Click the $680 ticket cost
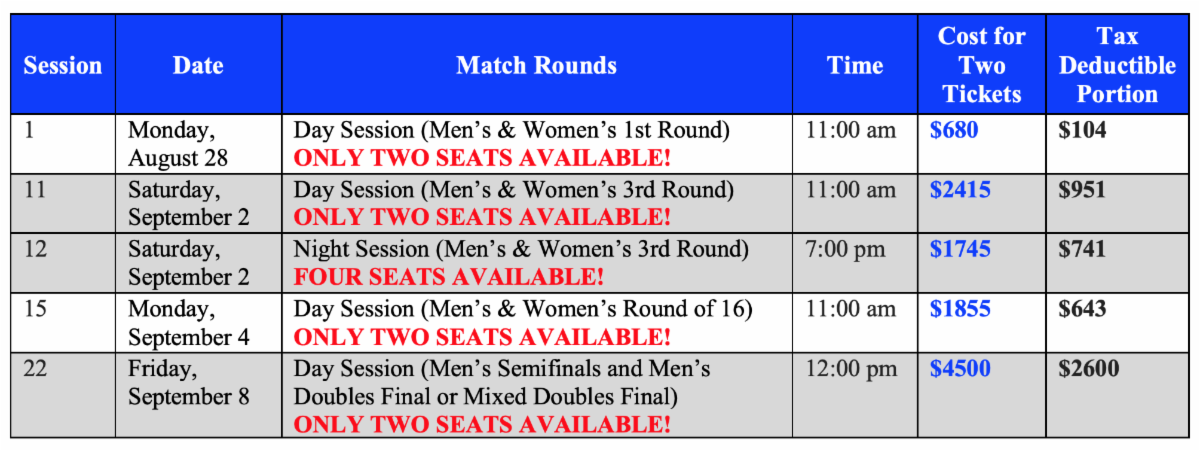Image resolution: width=1200 pixels, height=451 pixels. [x=953, y=130]
